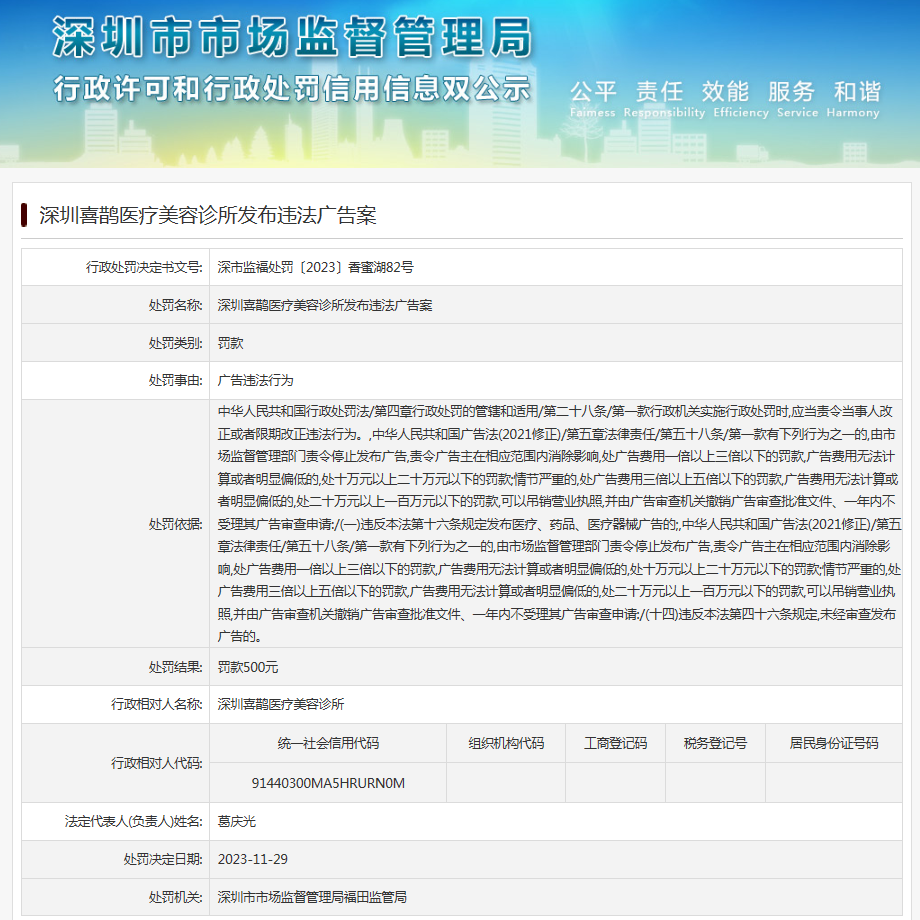Click the 处罚依据 legal basis paragraph
This screenshot has height=920, width=920.
(558, 523)
